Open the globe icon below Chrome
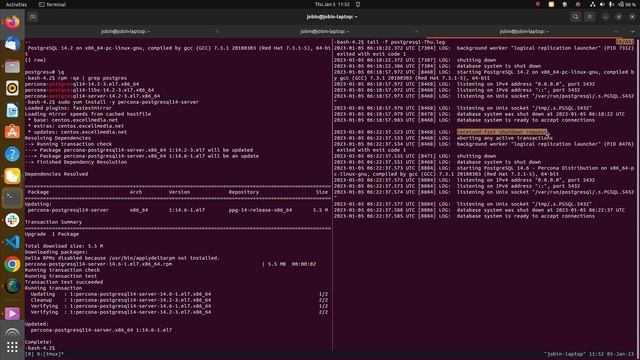 (x=12, y=286)
